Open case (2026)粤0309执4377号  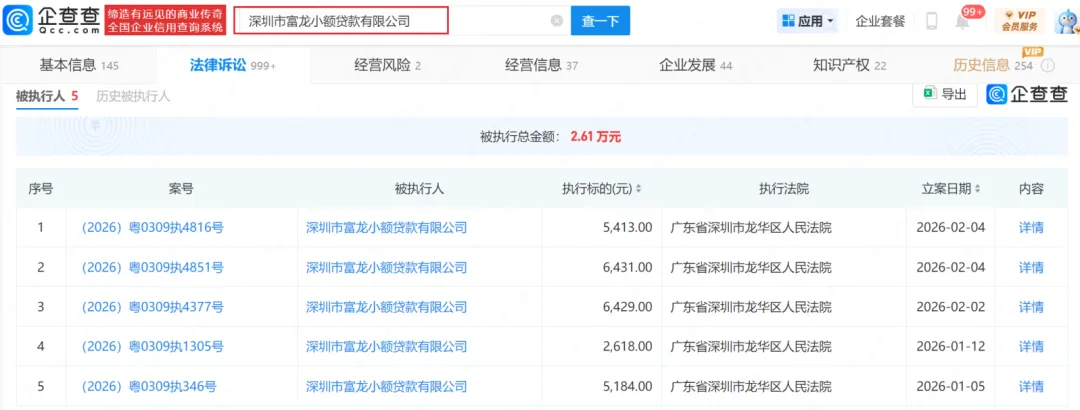point(152,307)
